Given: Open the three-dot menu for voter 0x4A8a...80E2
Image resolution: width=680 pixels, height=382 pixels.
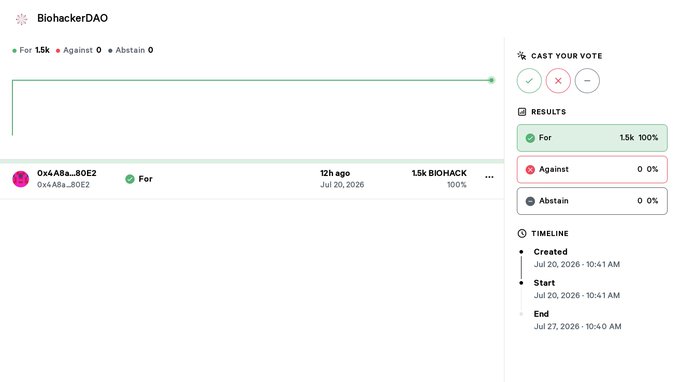Looking at the screenshot, I should (x=489, y=177).
